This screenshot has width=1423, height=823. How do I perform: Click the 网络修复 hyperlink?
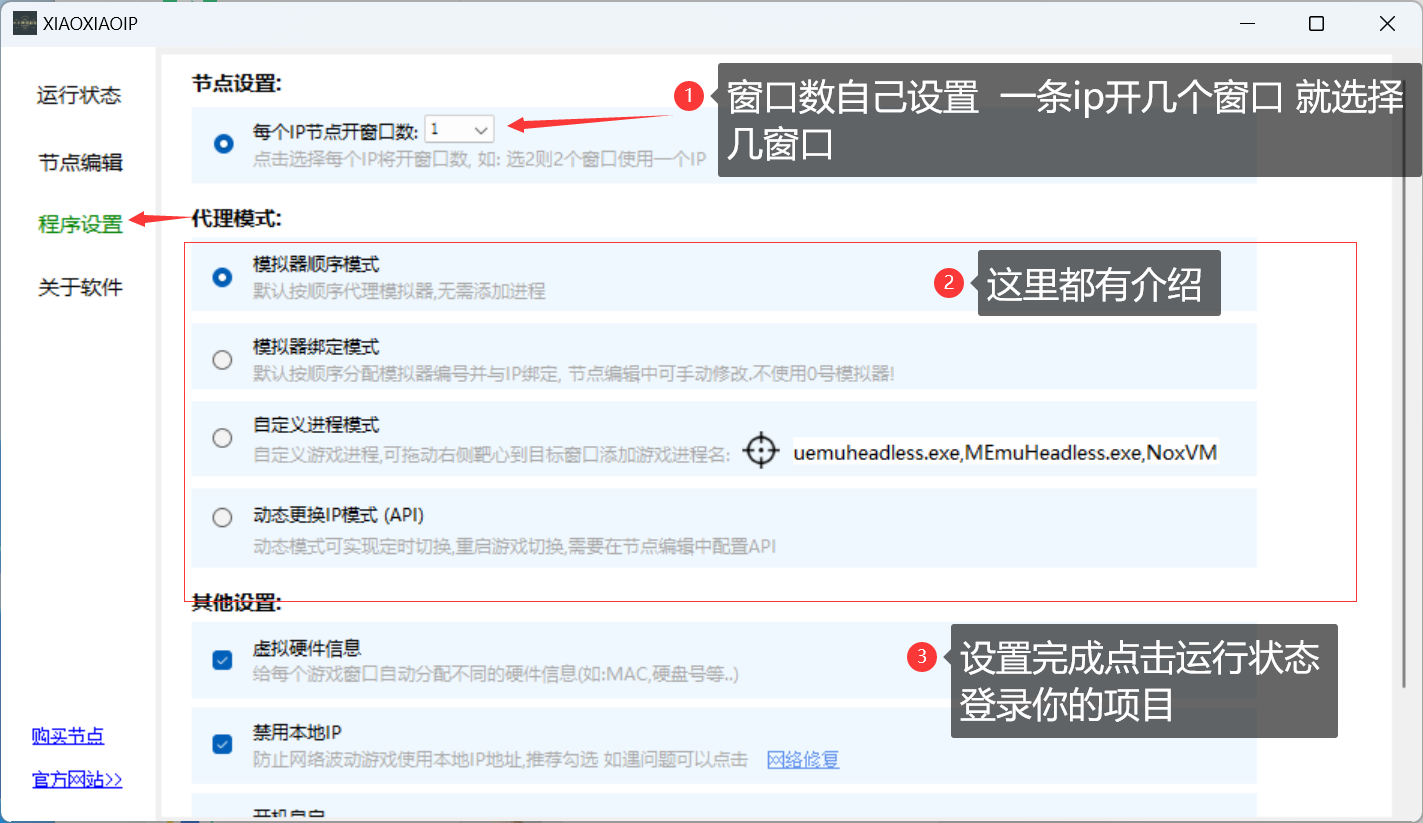(x=803, y=760)
